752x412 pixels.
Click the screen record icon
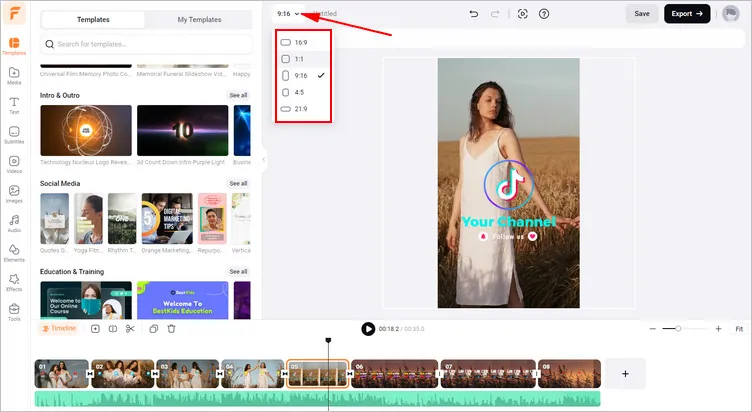(523, 14)
